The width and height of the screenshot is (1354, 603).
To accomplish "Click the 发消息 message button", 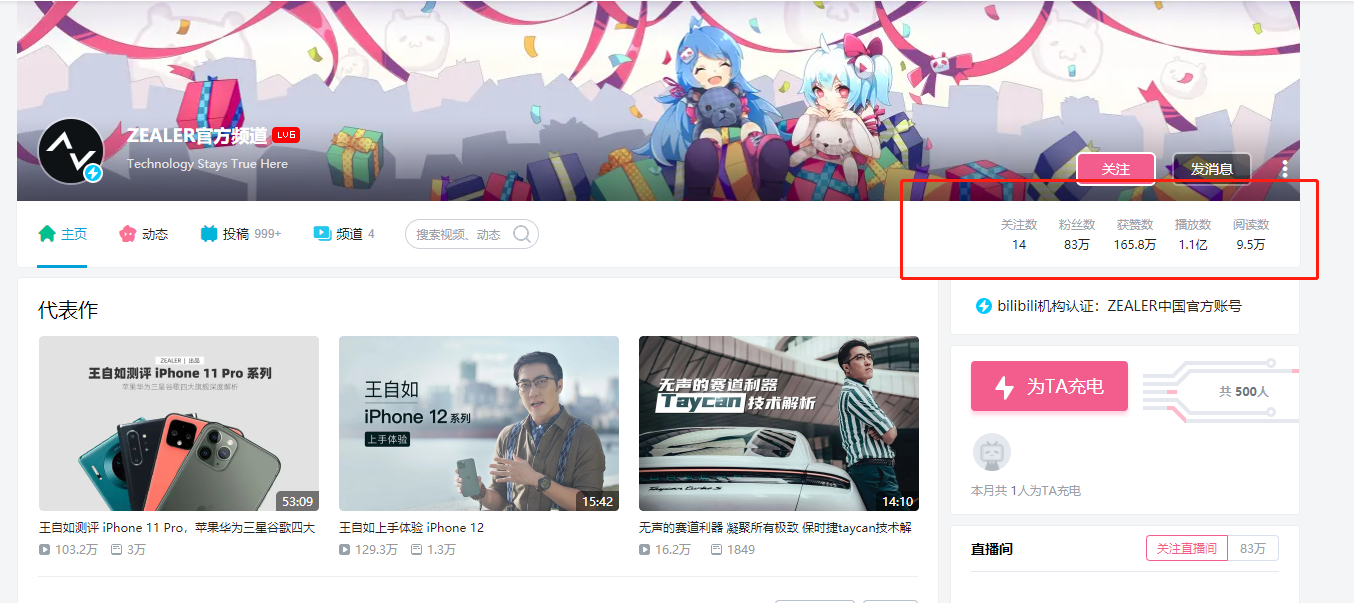I will [1211, 169].
